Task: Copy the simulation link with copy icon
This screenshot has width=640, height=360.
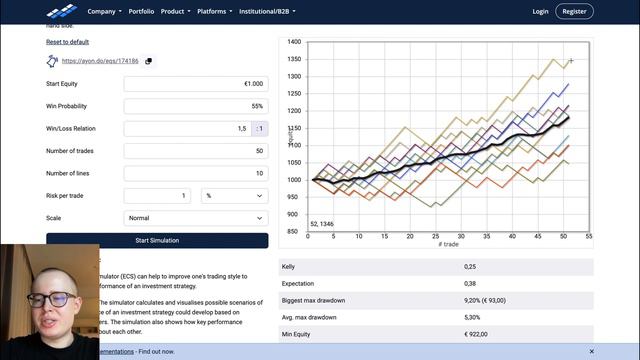Action: coord(149,61)
